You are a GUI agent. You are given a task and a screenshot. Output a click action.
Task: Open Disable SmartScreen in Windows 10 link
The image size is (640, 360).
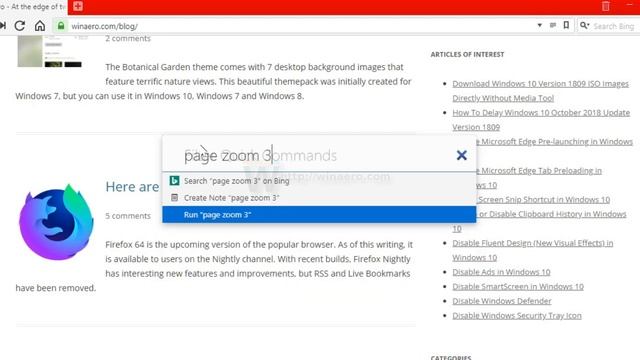[x=518, y=287]
